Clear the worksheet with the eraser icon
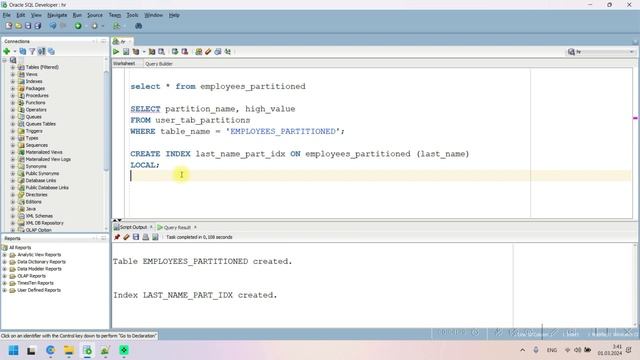Viewport: 640px width, 360px height. [x=208, y=52]
